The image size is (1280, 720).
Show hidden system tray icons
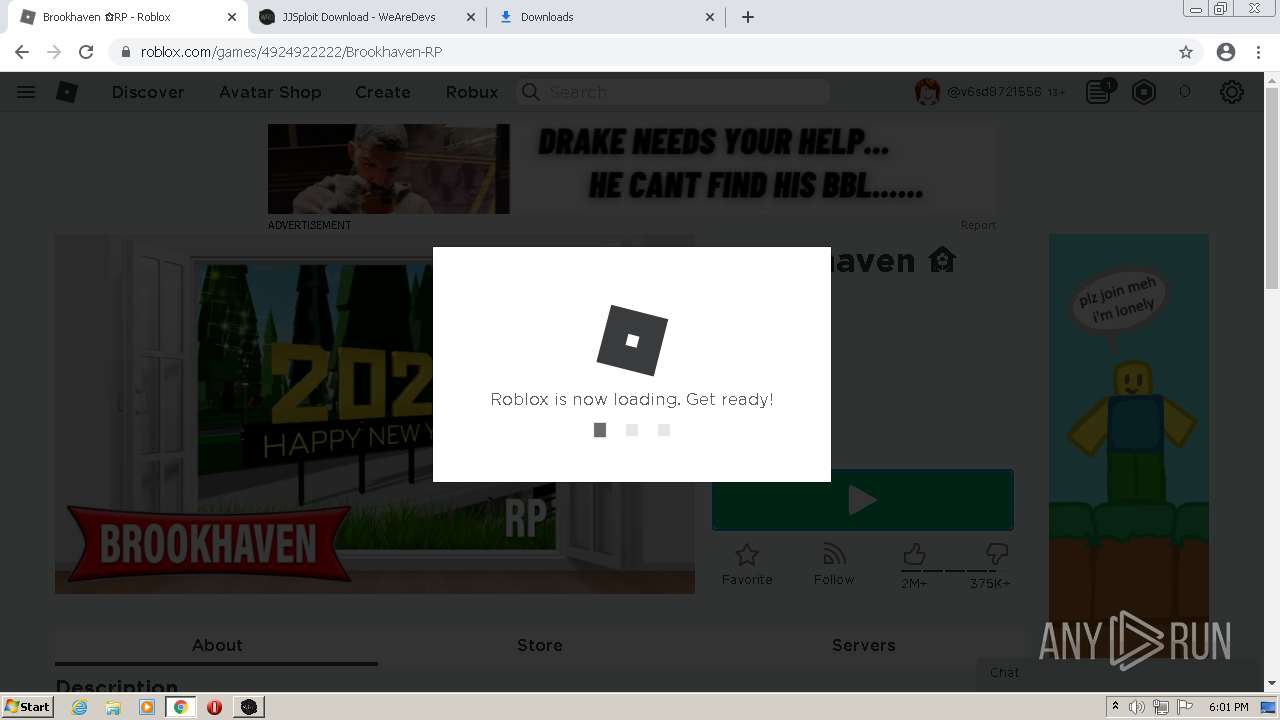[1115, 707]
